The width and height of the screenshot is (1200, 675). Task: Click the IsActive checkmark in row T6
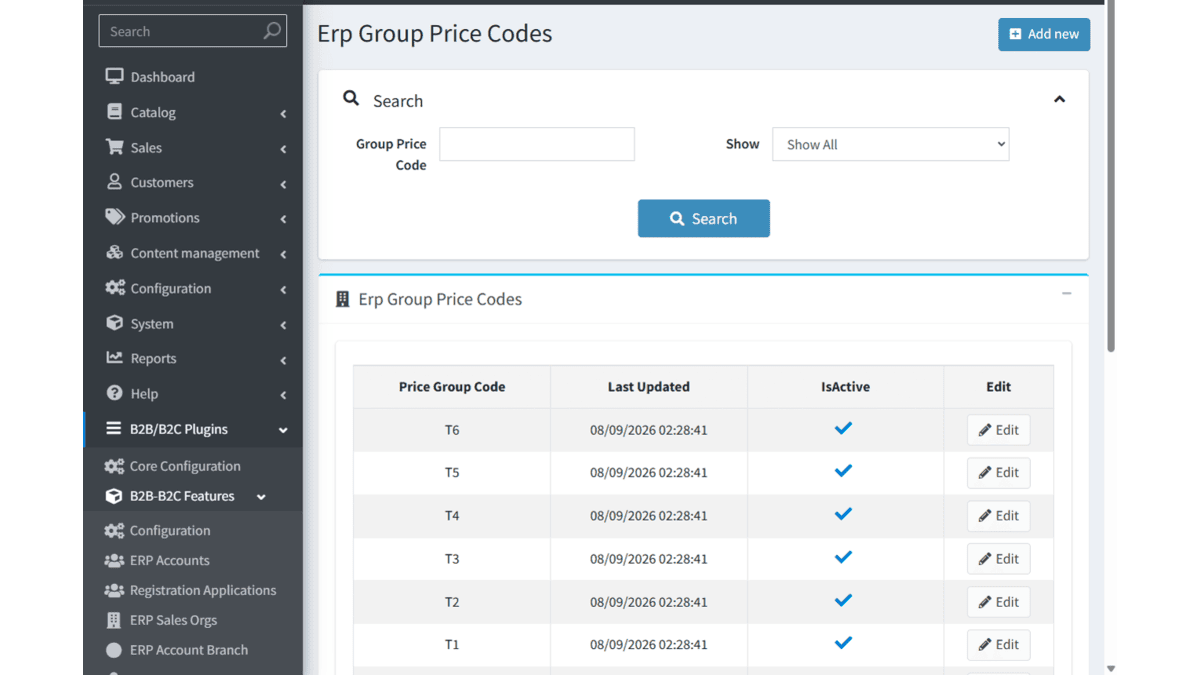pos(843,428)
